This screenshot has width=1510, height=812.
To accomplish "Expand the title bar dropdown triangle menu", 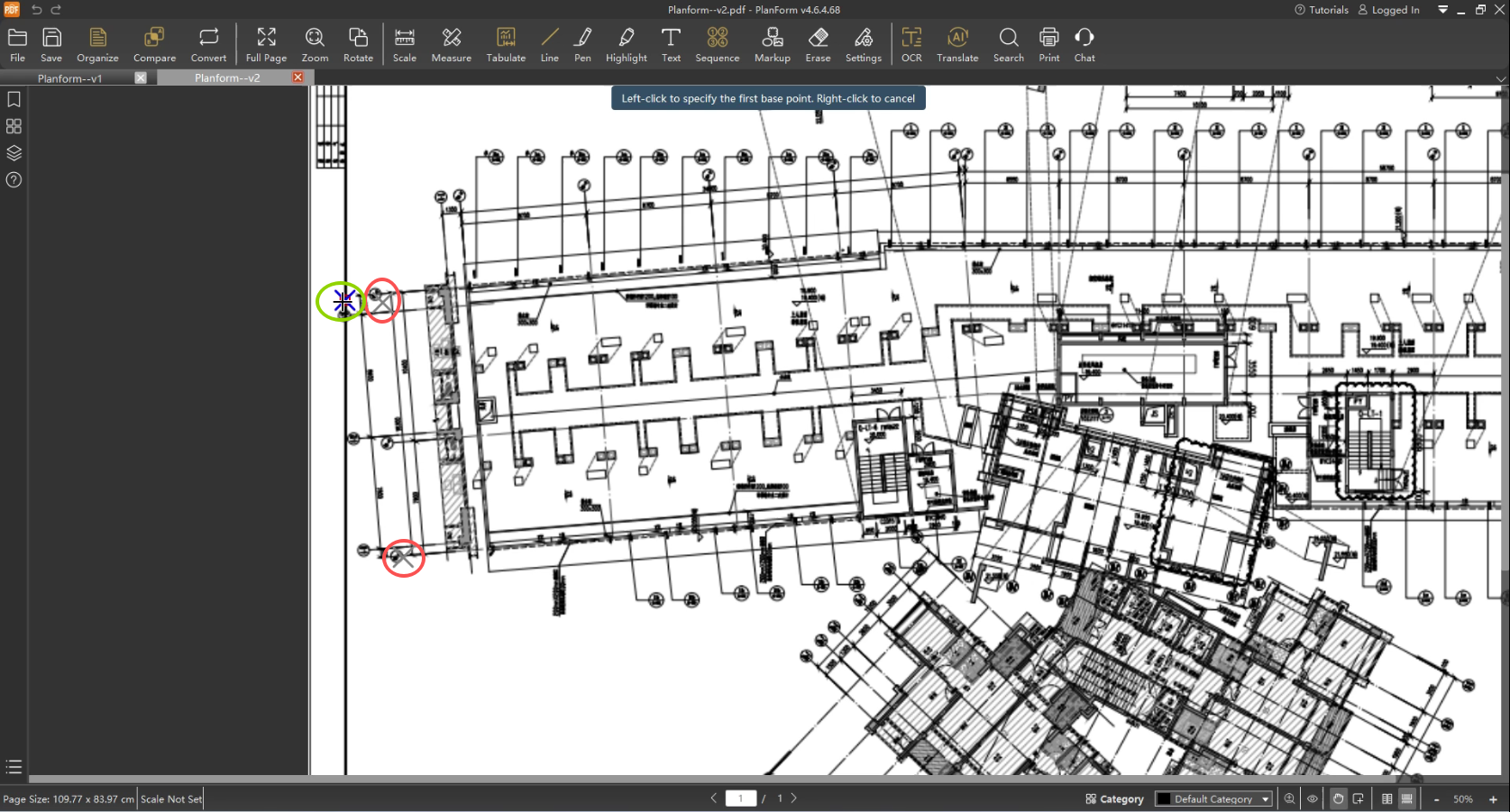I will [x=1442, y=10].
